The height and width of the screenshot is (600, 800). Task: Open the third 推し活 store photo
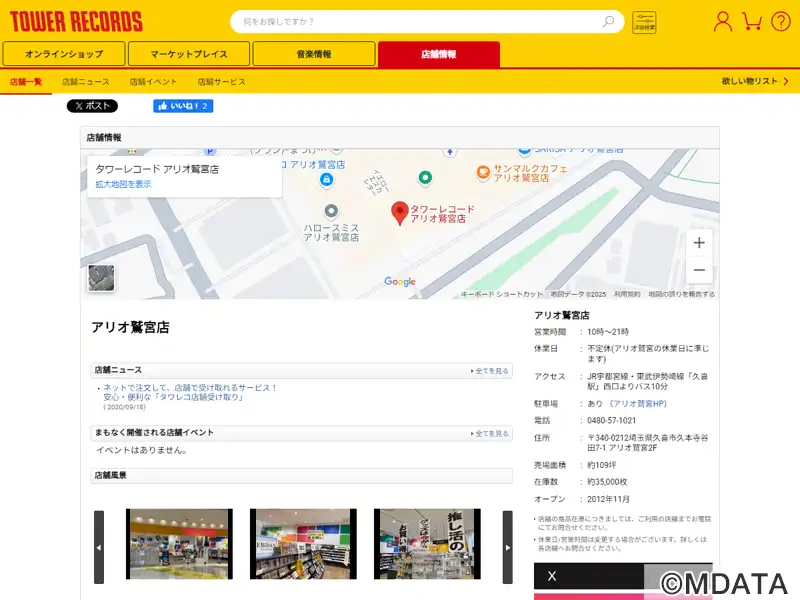click(427, 544)
